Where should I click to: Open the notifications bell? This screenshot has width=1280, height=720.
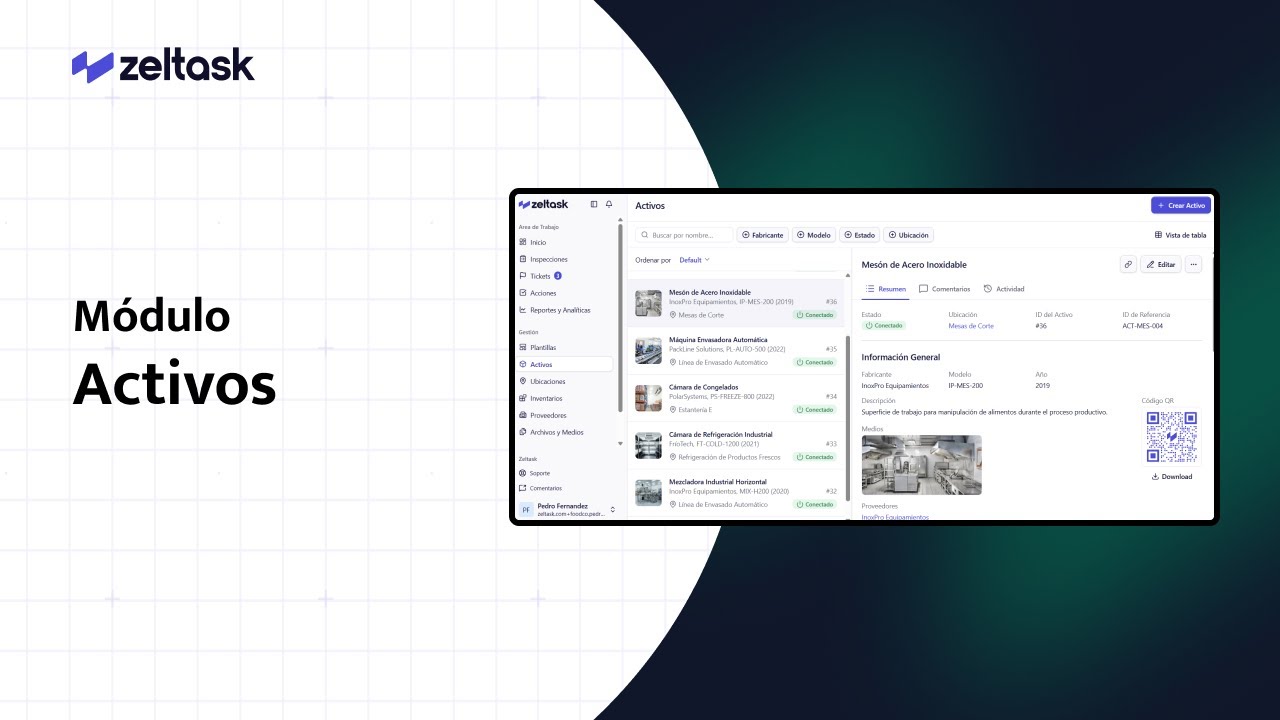609,204
